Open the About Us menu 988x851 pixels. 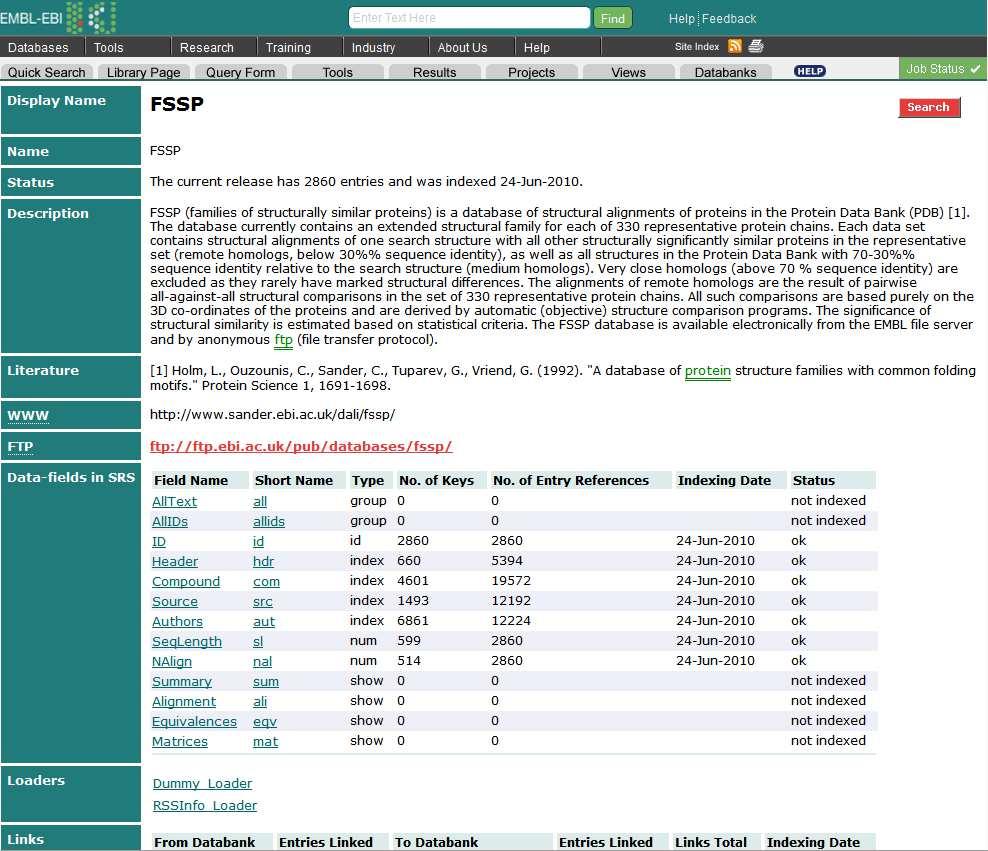462,48
